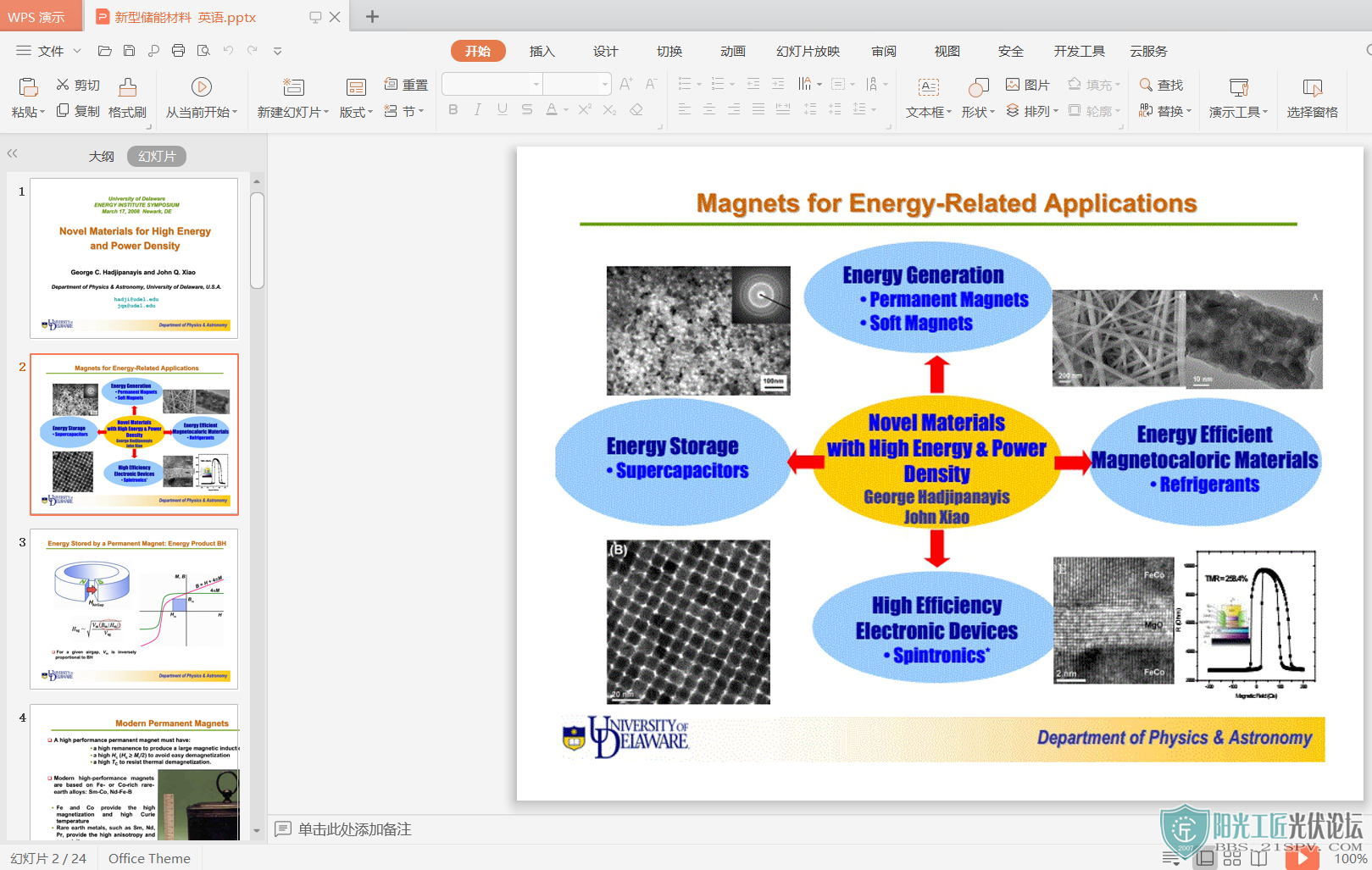This screenshot has height=870, width=1372.
Task: Click the decrease font size icon
Action: (651, 83)
